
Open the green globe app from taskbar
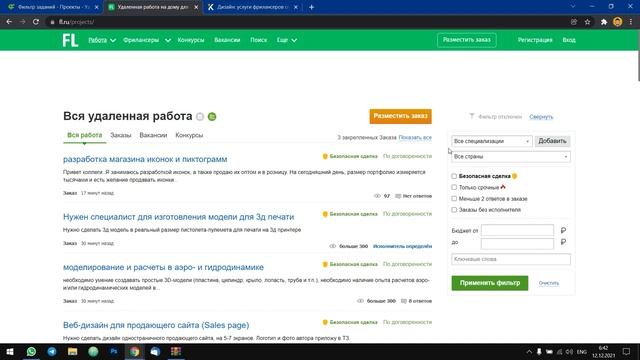pos(93,351)
